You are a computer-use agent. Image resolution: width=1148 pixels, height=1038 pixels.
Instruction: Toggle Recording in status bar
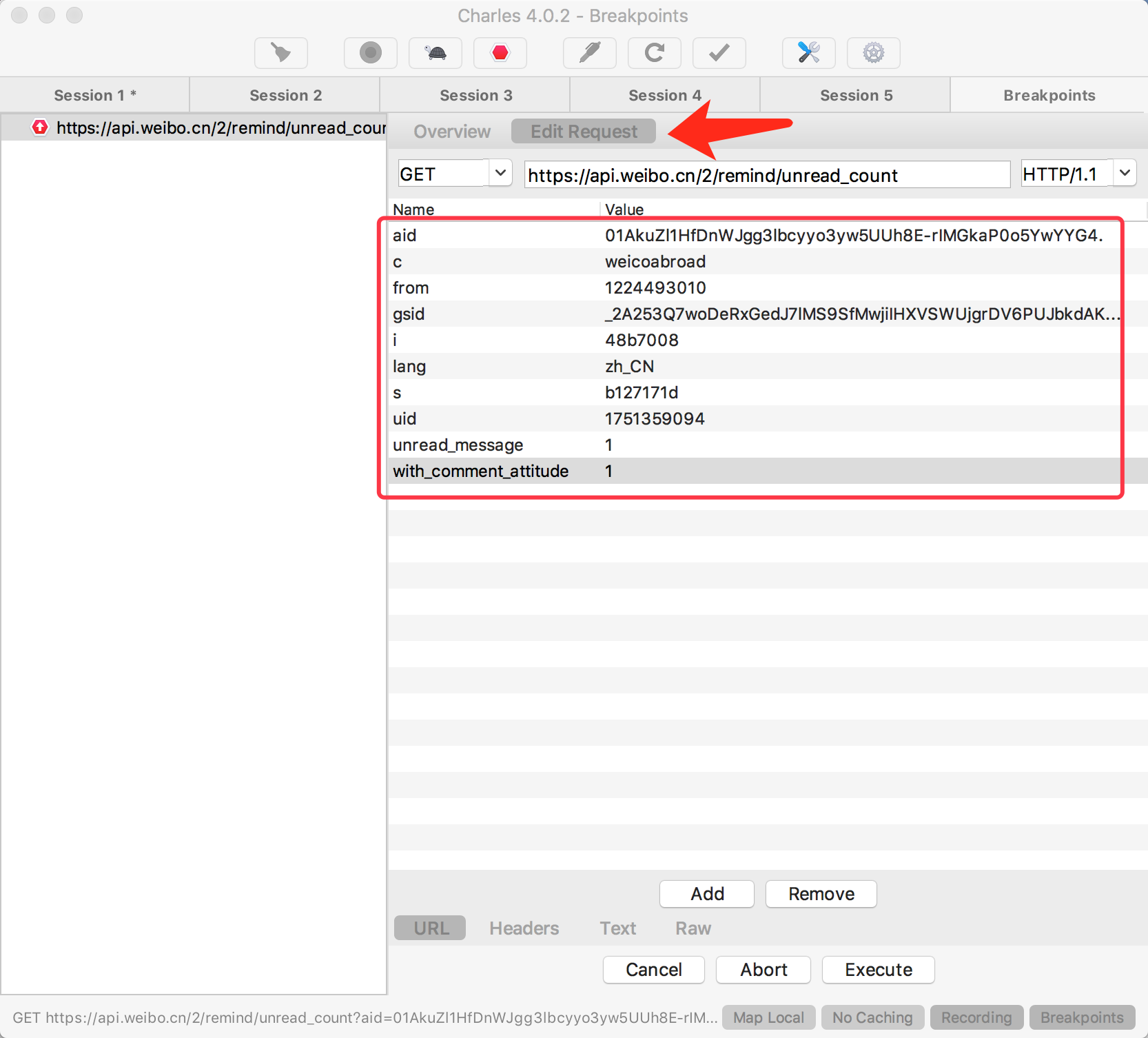click(976, 1017)
